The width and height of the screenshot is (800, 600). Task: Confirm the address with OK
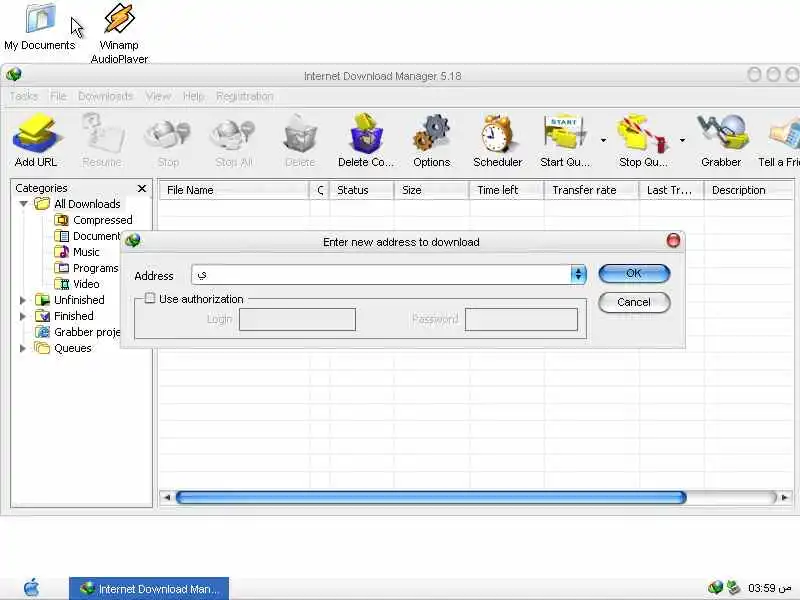pos(634,273)
